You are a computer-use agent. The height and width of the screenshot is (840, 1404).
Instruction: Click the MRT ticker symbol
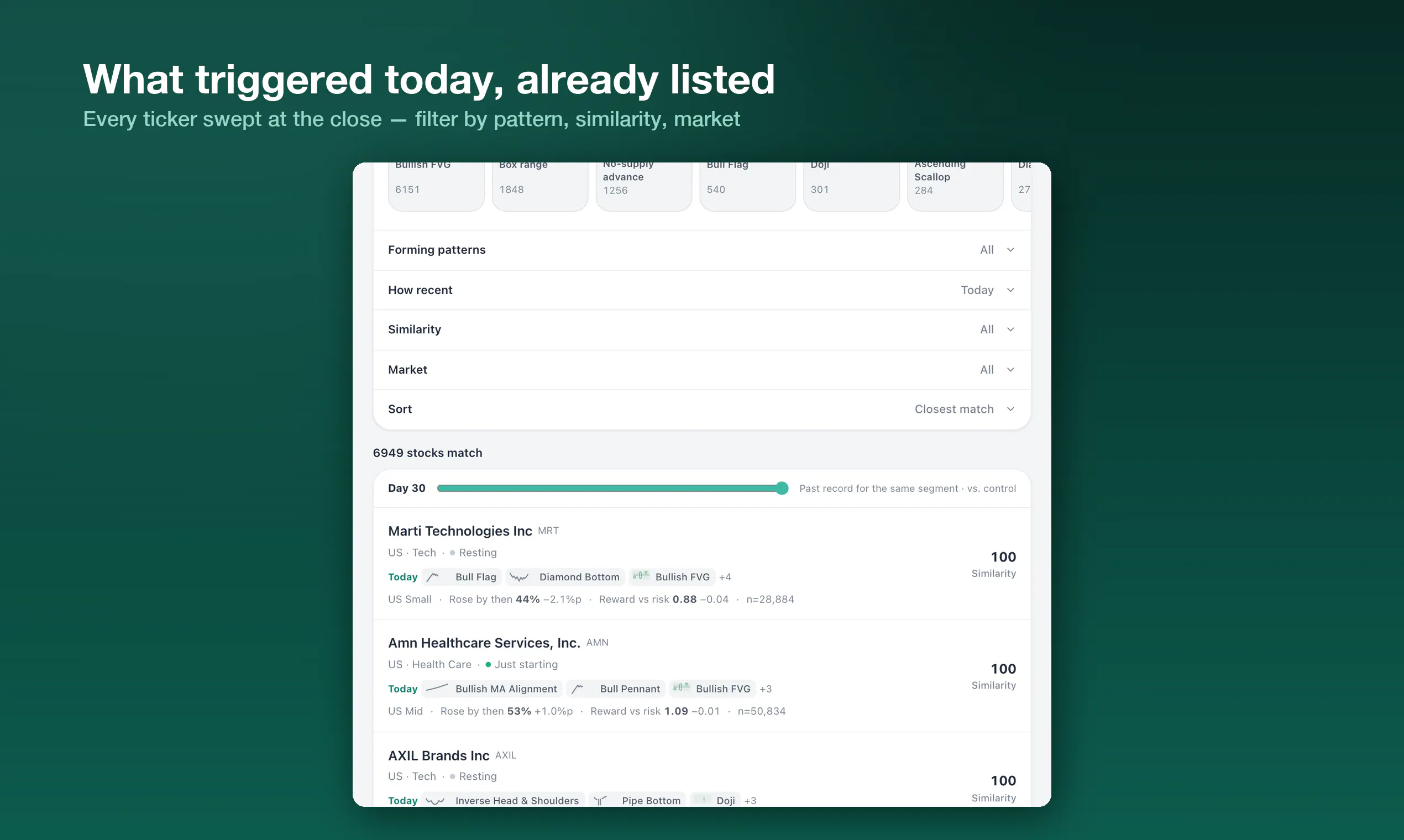pos(548,531)
